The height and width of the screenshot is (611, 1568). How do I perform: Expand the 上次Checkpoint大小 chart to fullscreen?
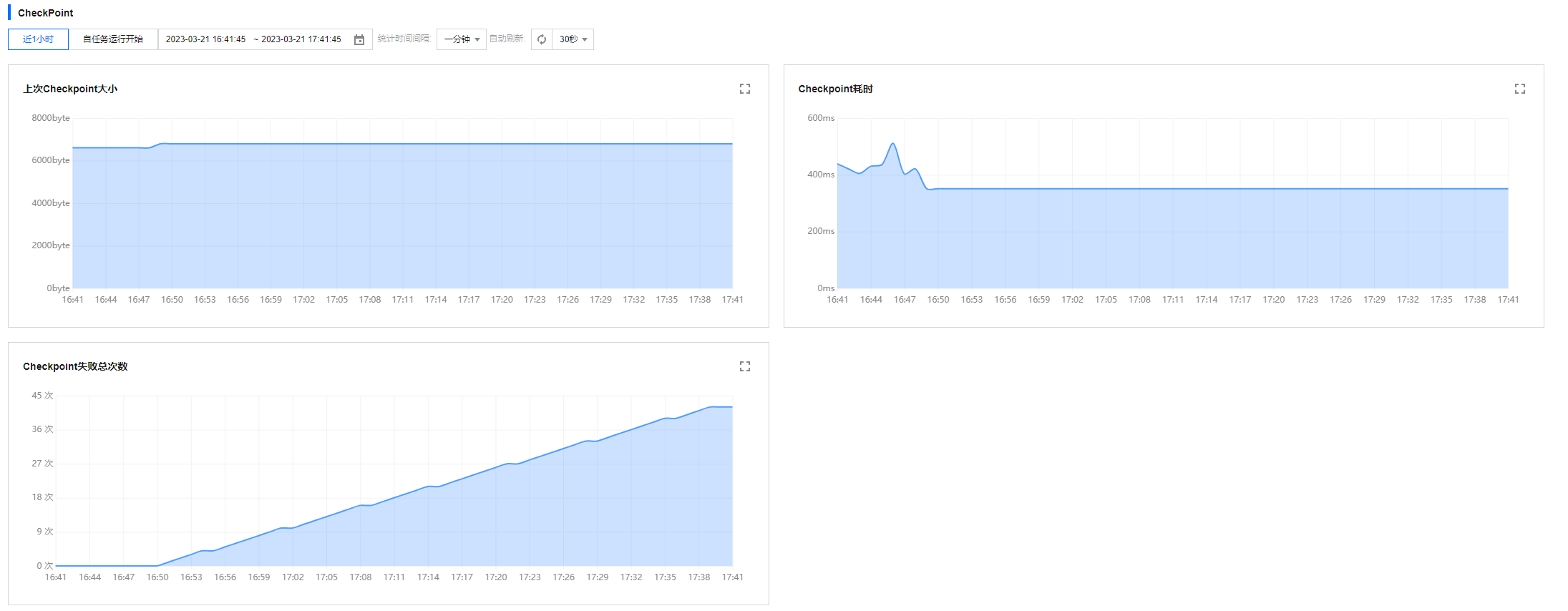[744, 89]
